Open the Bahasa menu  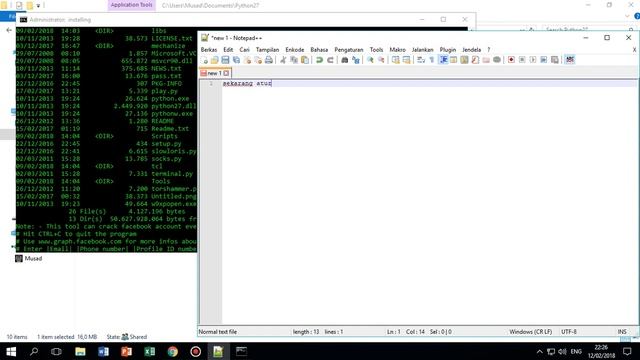[x=319, y=49]
